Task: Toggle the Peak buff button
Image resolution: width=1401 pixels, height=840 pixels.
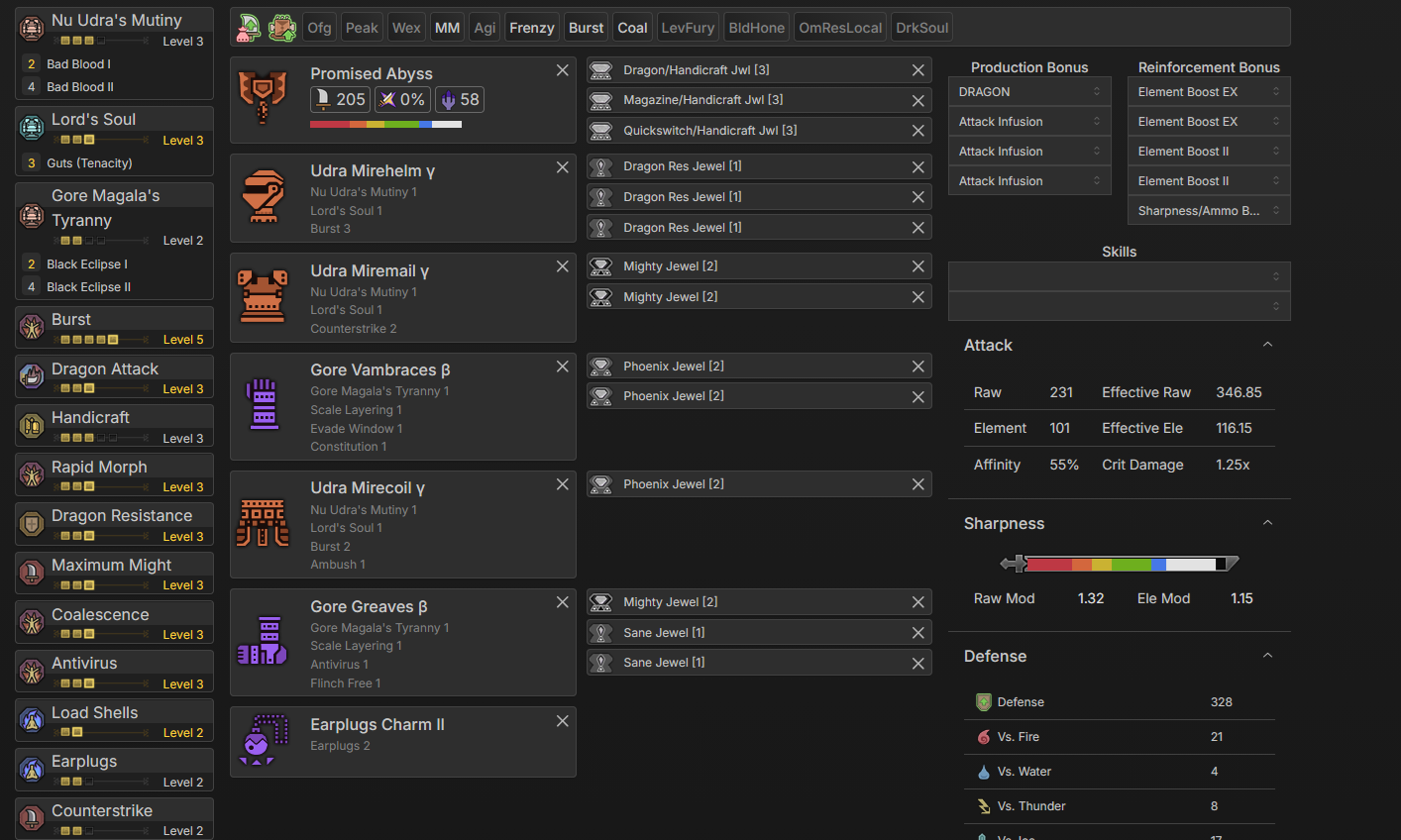Action: (362, 28)
